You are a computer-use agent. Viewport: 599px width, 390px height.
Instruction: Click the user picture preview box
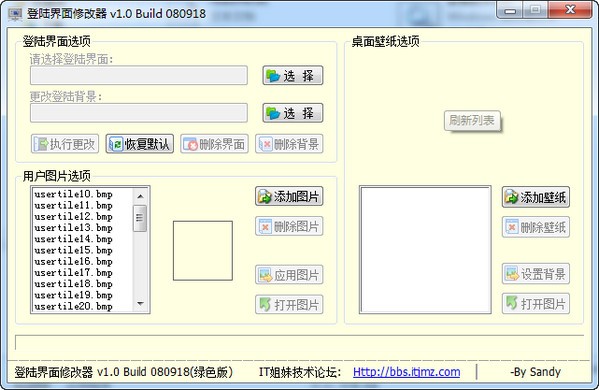pos(203,251)
